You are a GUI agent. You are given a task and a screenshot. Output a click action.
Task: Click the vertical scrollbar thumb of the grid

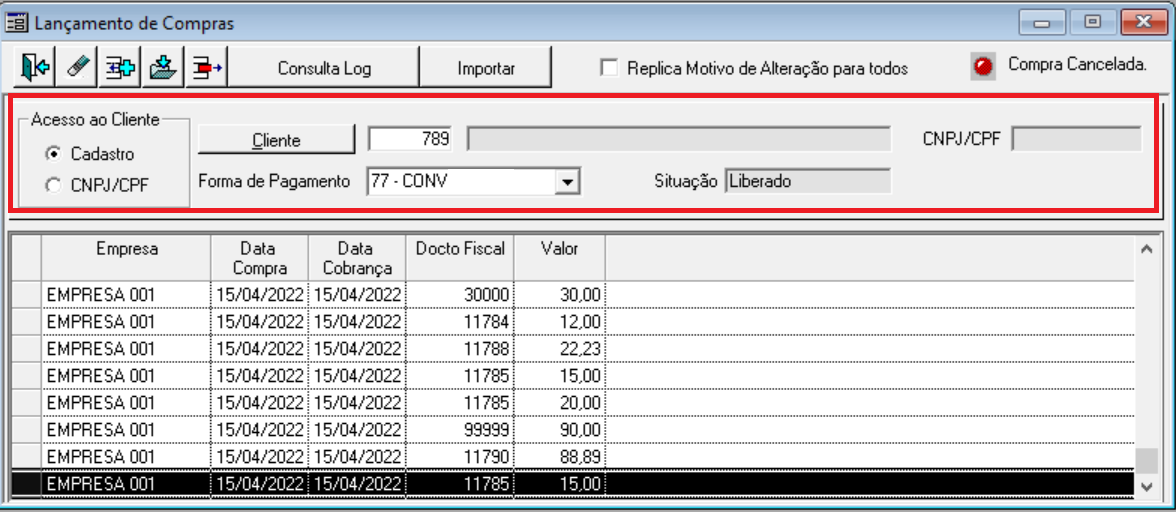[x=1146, y=460]
